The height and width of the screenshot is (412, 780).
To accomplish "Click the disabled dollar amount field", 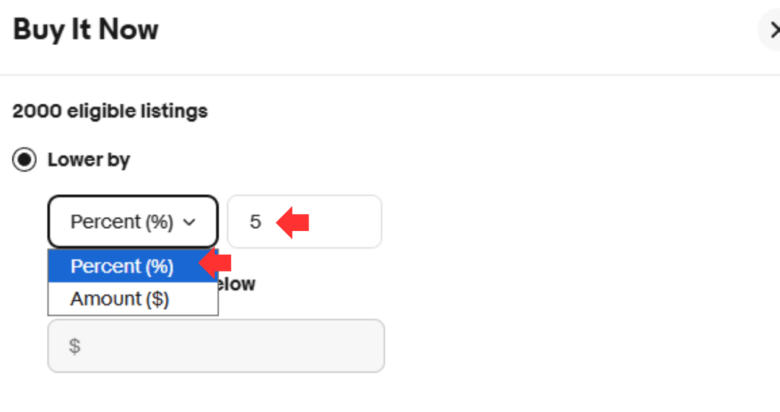I will pyautogui.click(x=216, y=346).
